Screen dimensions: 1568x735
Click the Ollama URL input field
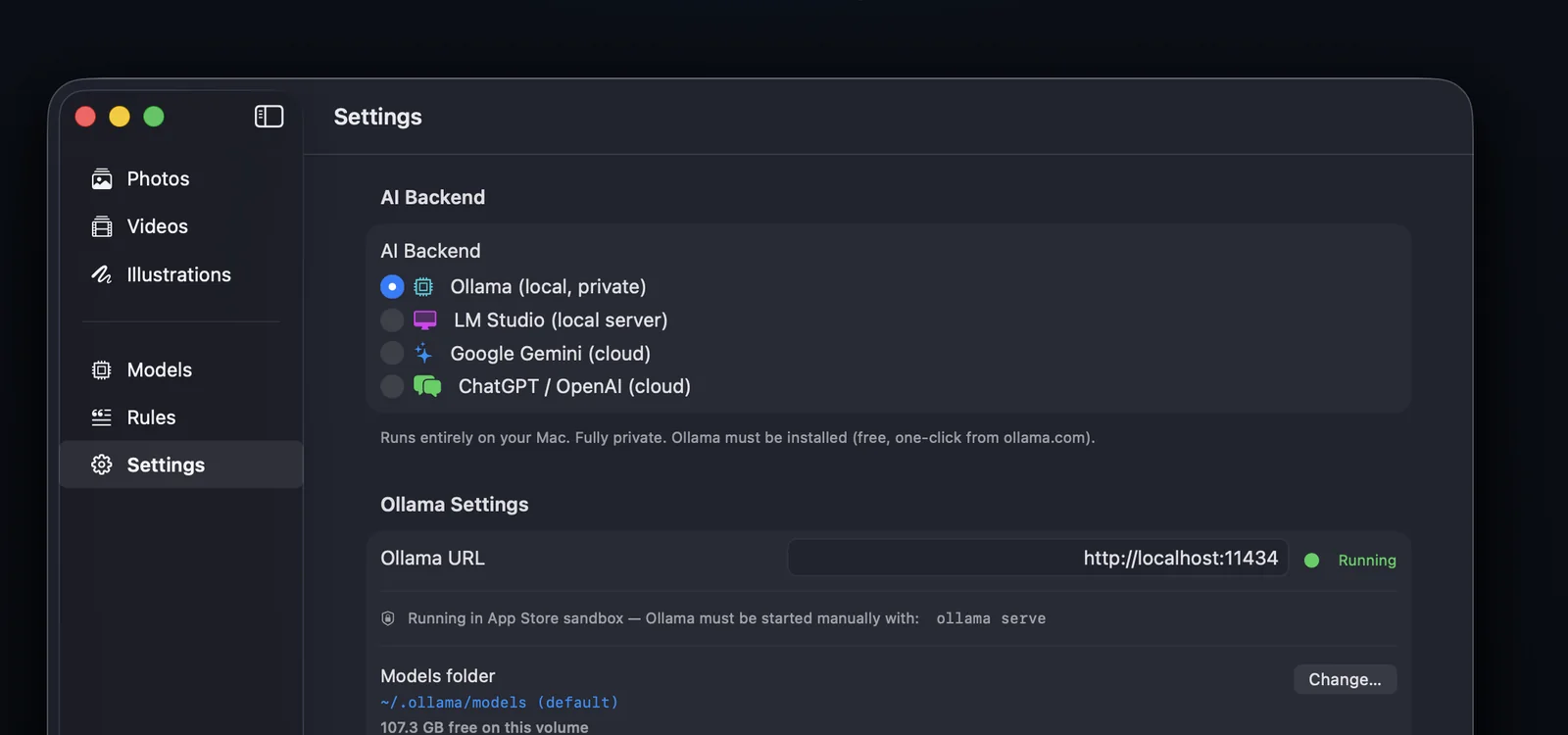[x=1038, y=558]
